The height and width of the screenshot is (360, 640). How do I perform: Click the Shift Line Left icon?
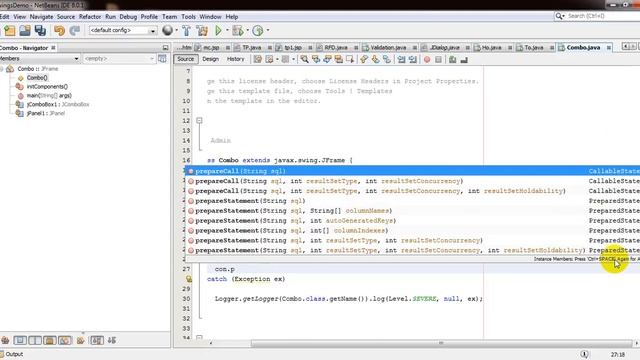point(401,60)
